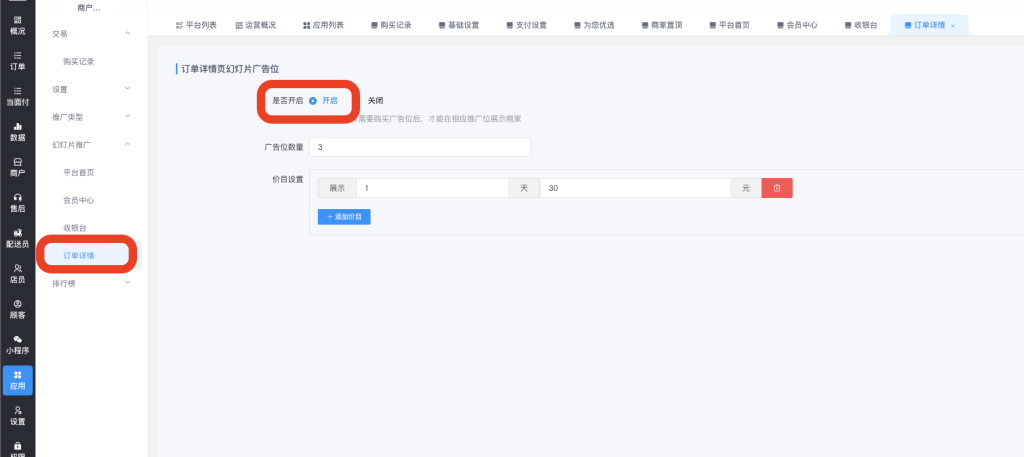Screen dimensions: 1024x457
Task: Open 售后 after-sales sidebar icon
Action: tap(17, 203)
